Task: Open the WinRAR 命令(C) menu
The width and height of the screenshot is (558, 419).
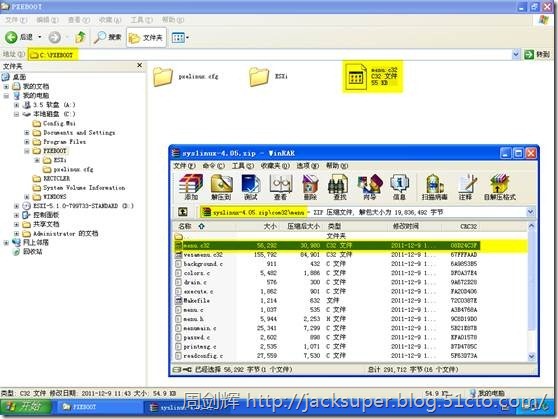Action: coord(214,166)
